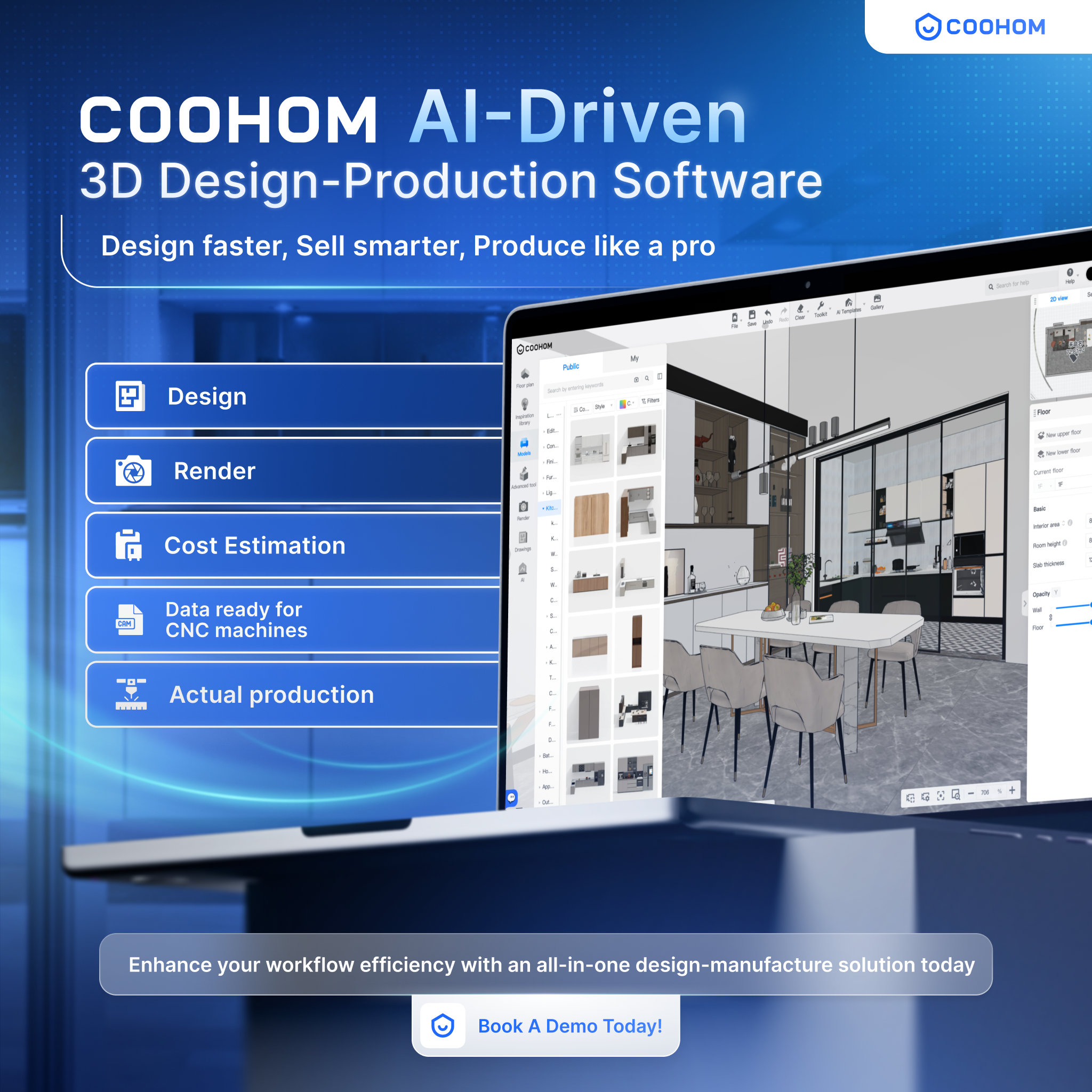
Task: Select the tall narrow brown cabinet thumbnail
Action: 637,641
